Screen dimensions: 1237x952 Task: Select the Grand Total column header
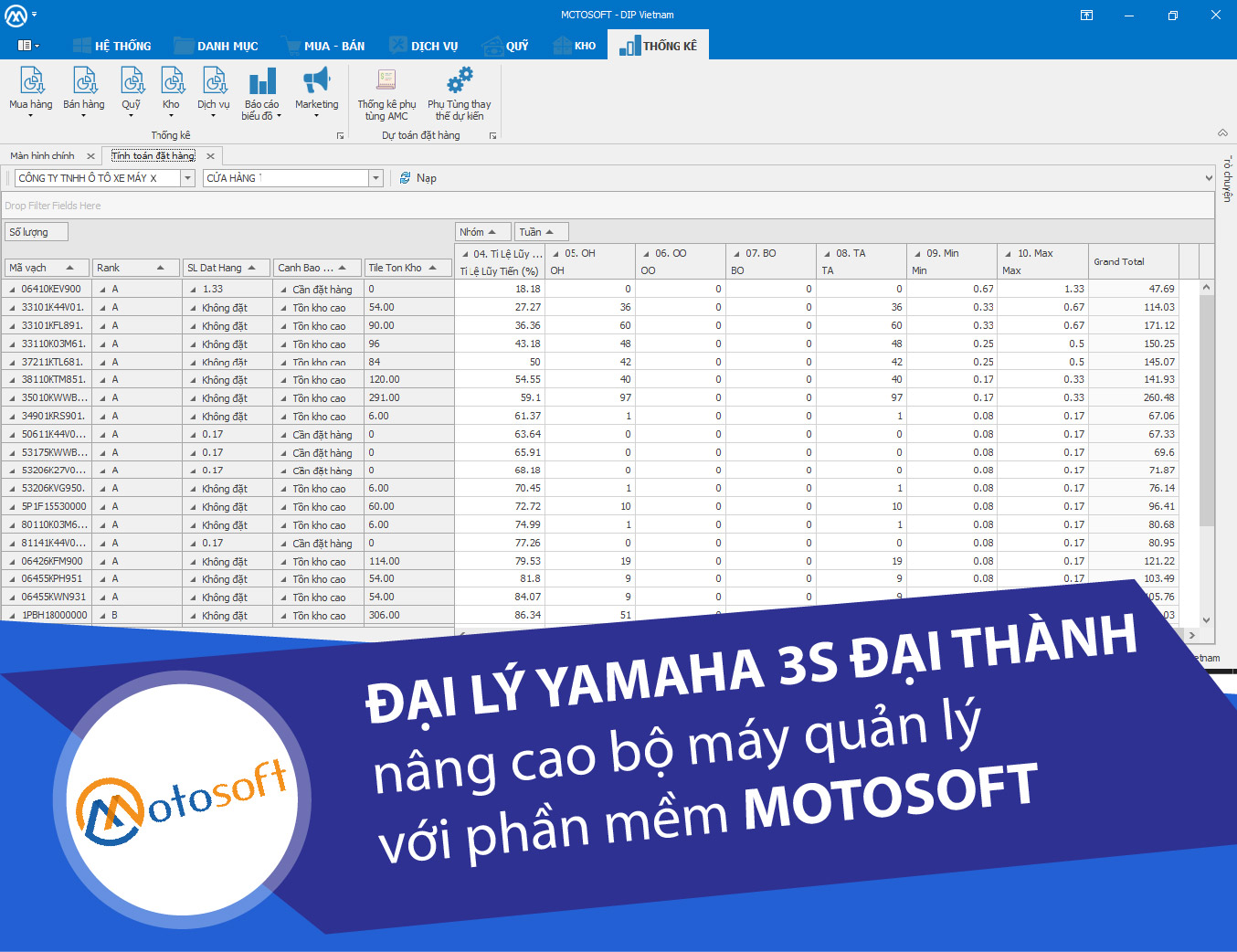[x=1134, y=261]
